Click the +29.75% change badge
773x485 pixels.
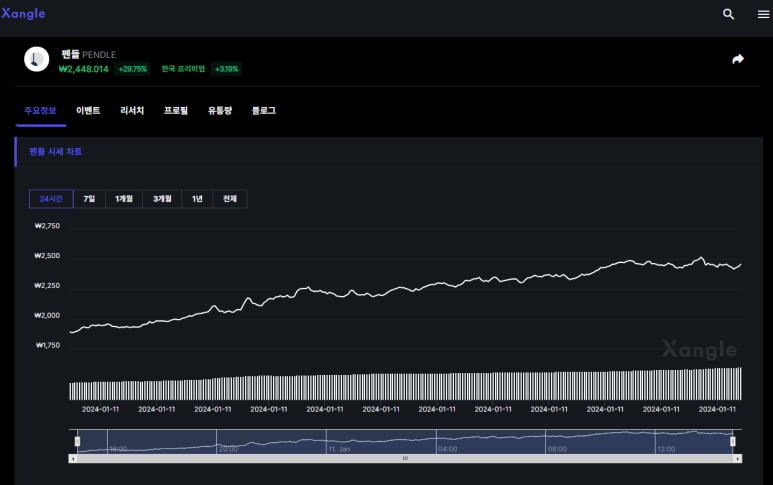point(133,69)
